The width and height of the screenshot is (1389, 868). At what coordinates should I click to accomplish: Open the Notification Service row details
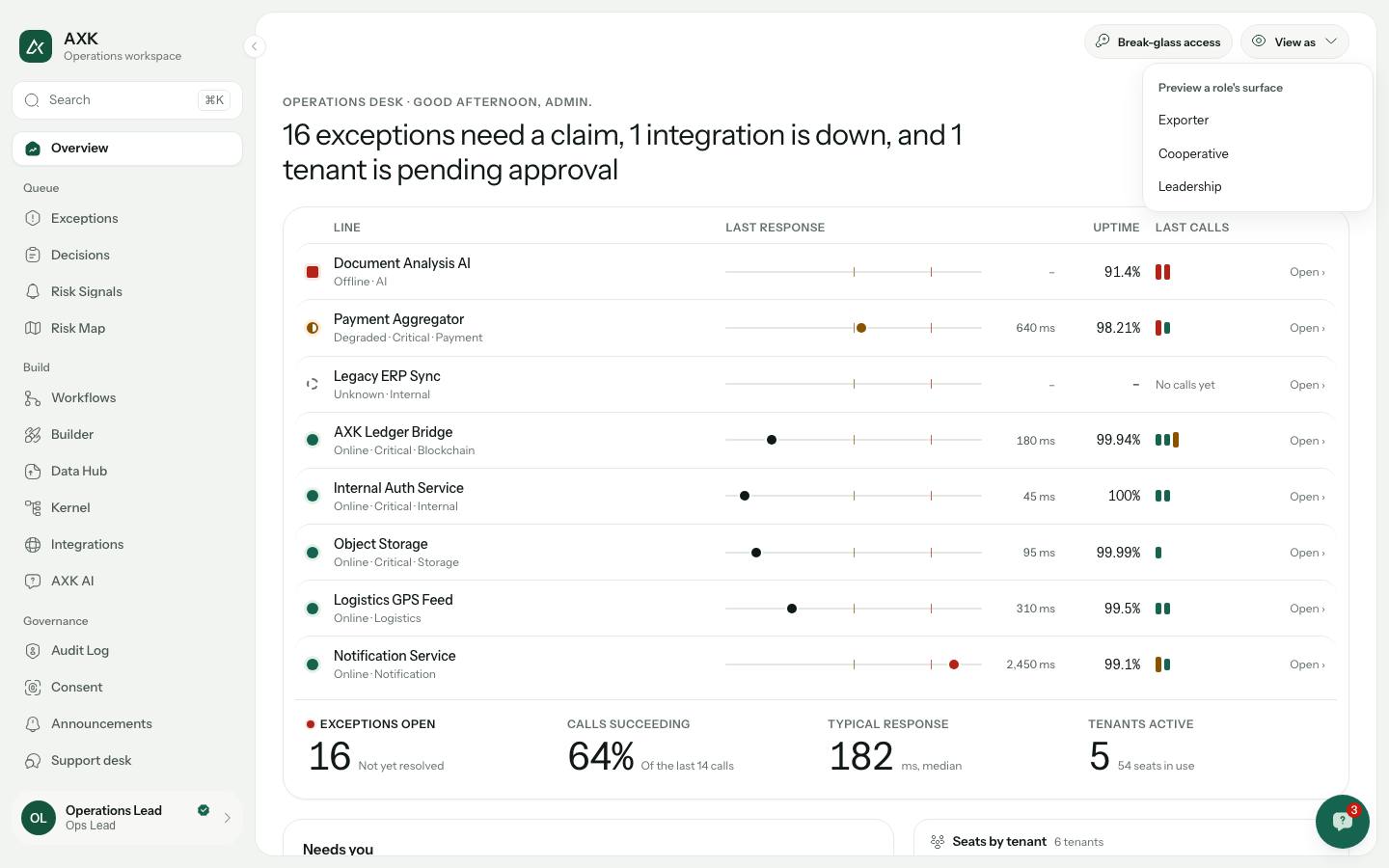click(x=1307, y=665)
